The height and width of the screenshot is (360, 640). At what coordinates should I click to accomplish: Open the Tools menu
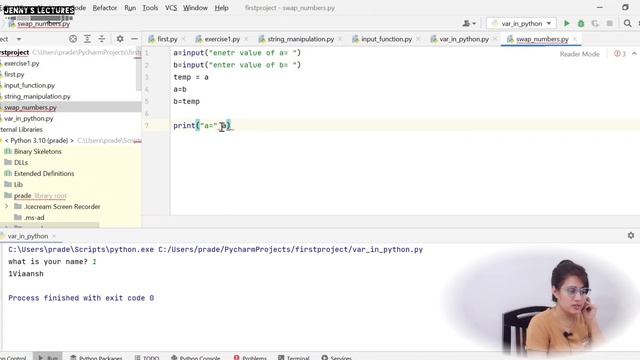click(x=150, y=8)
